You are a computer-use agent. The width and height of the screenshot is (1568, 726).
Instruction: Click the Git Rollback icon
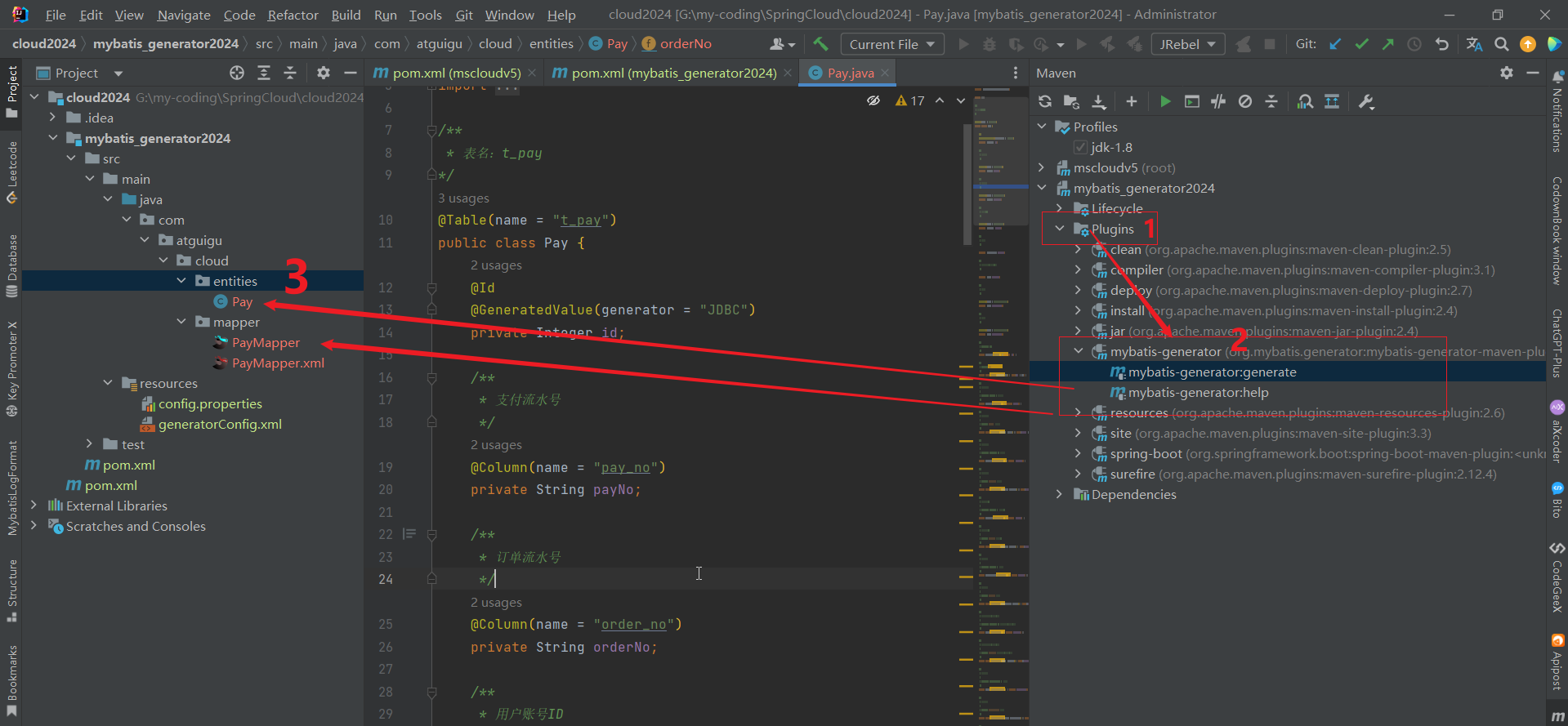[1442, 44]
